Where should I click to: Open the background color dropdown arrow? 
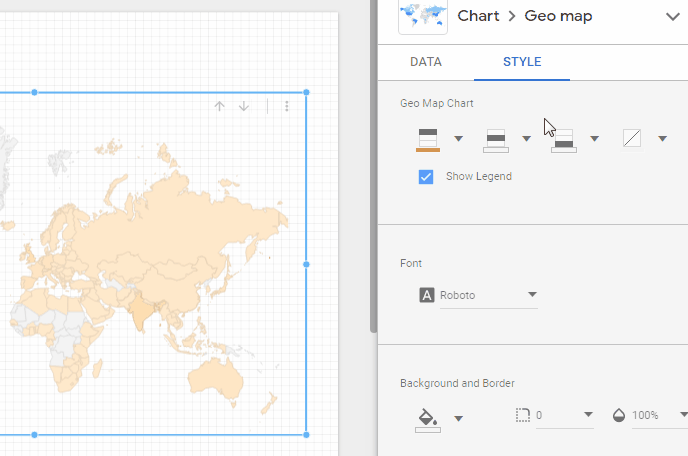click(x=459, y=418)
